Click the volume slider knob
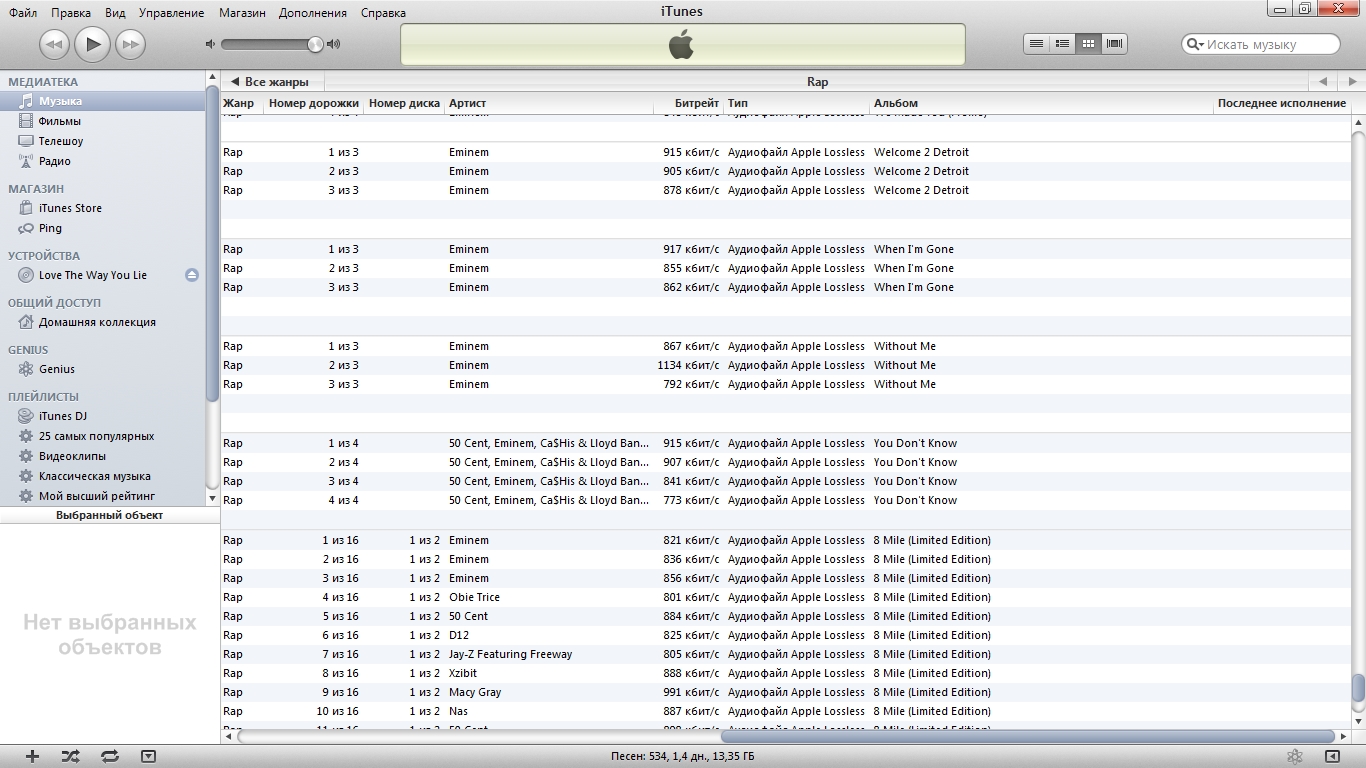 pos(316,44)
